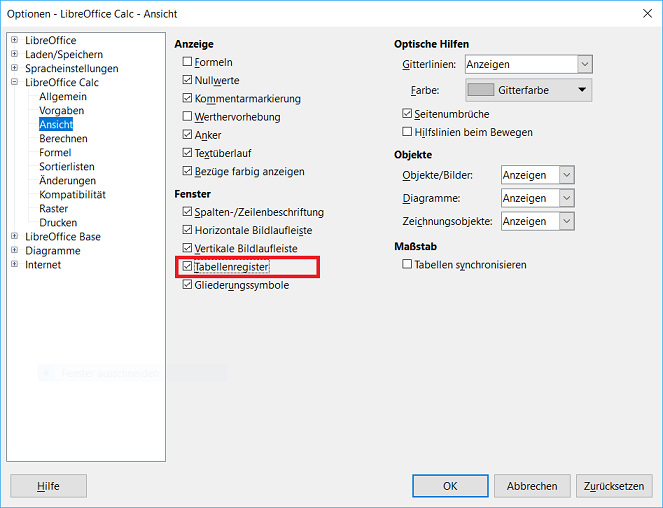Close the Optionen dialog window

(647, 14)
